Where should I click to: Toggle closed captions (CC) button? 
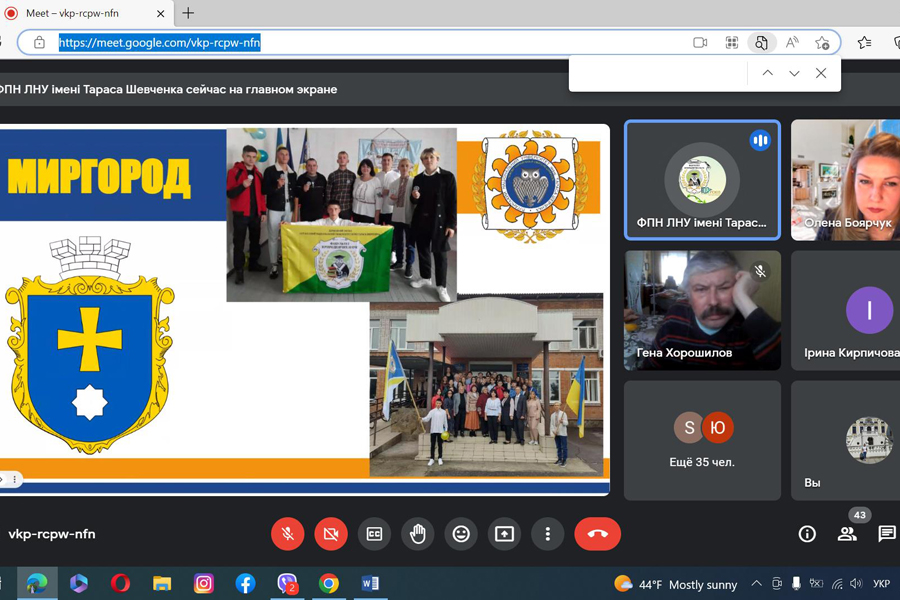pos(374,534)
